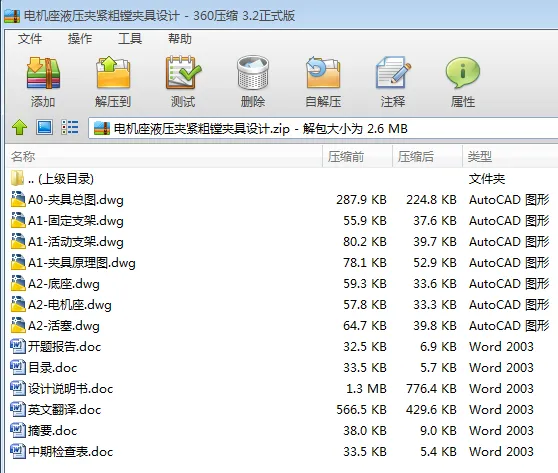Go up one level with green arrow
558x473 pixels.
(x=20, y=127)
